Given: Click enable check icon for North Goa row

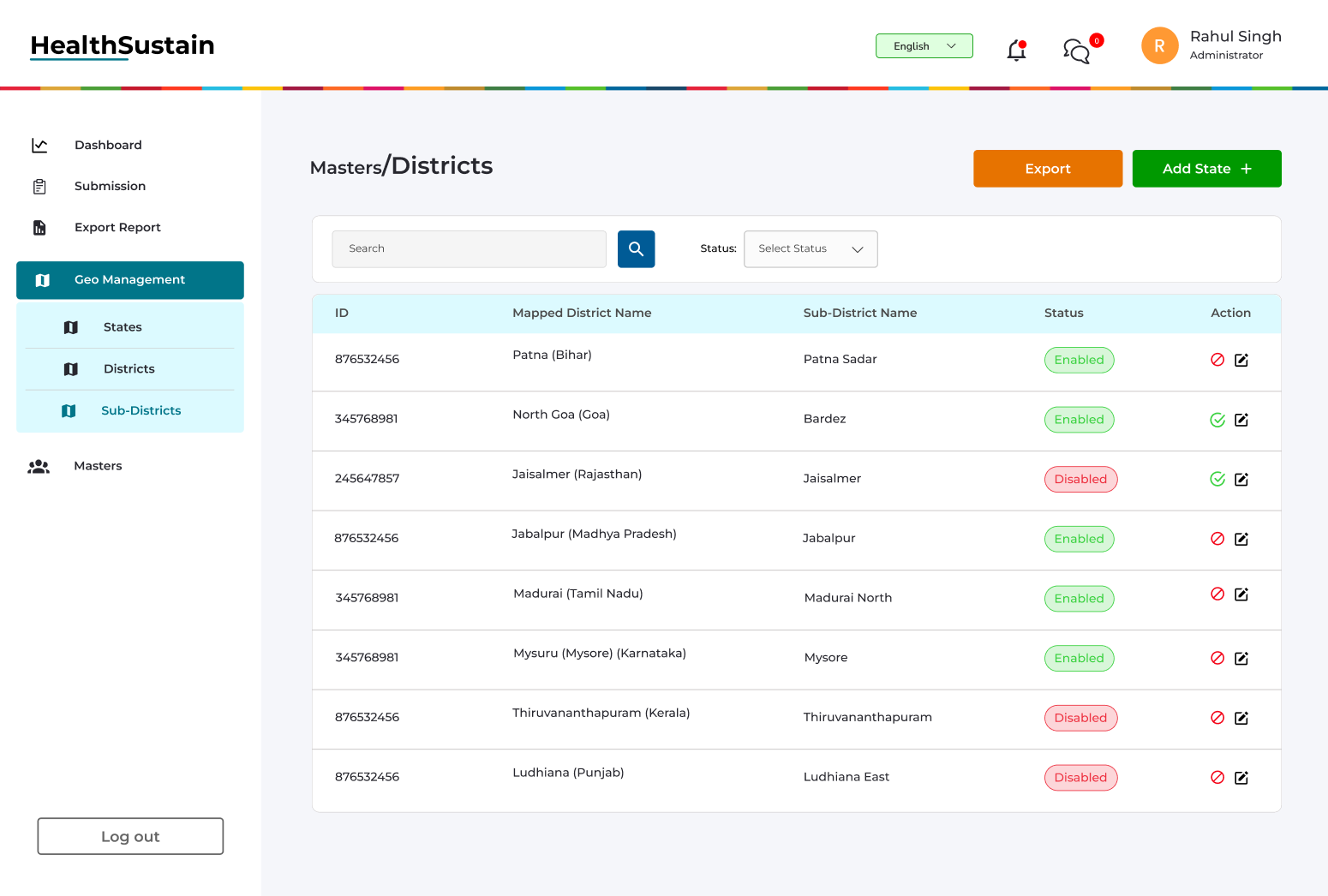Looking at the screenshot, I should 1217,420.
